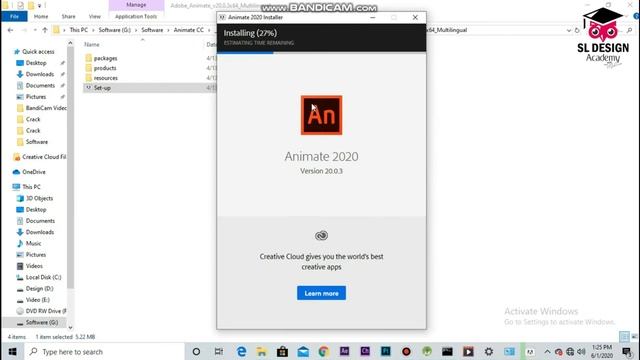Open Music under This PC
The height and width of the screenshot is (360, 640).
coord(33,243)
